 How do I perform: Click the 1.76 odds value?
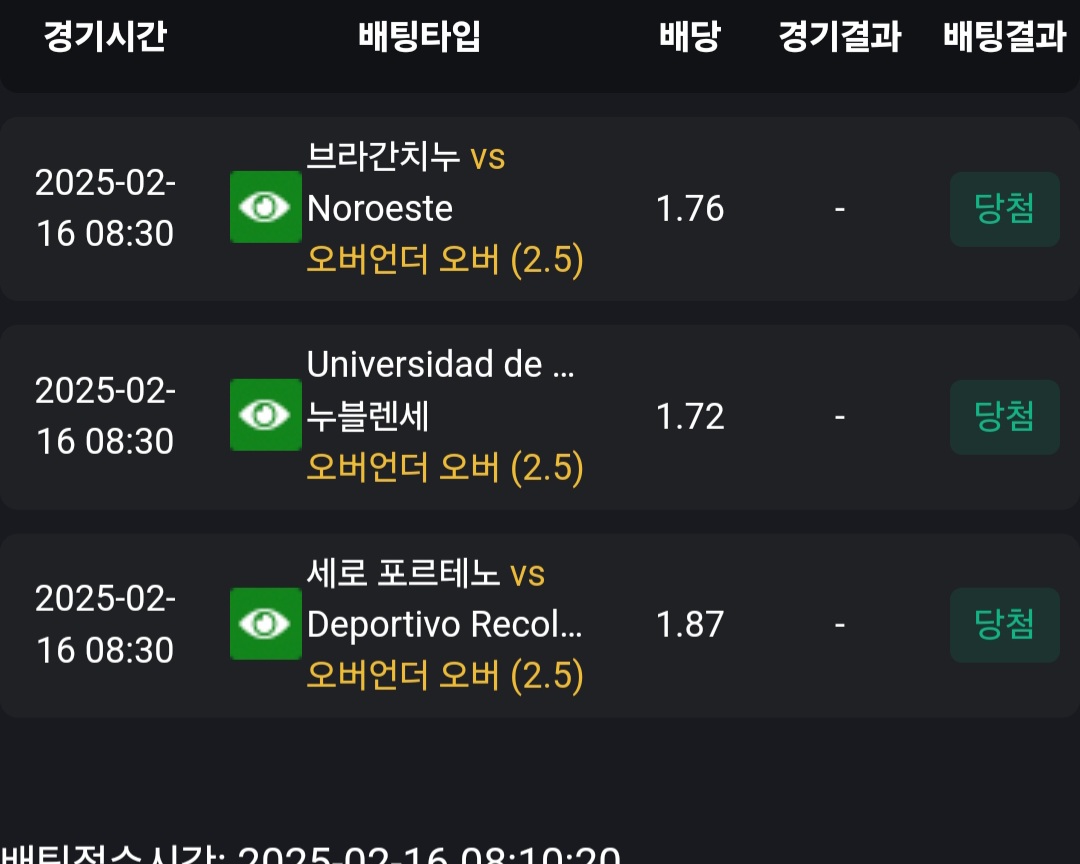(x=690, y=209)
